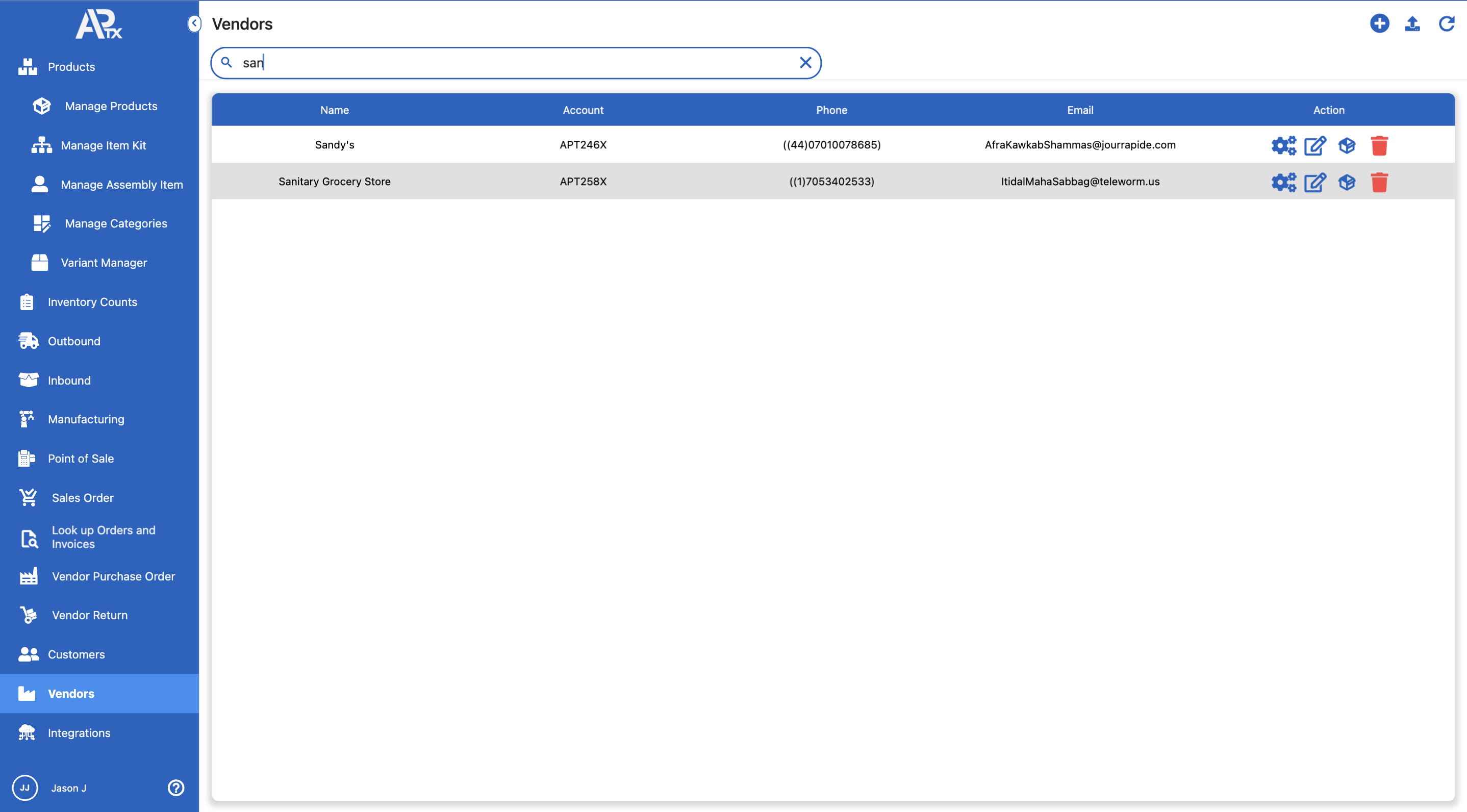The image size is (1467, 812).
Task: Open help question mark icon
Action: point(176,788)
